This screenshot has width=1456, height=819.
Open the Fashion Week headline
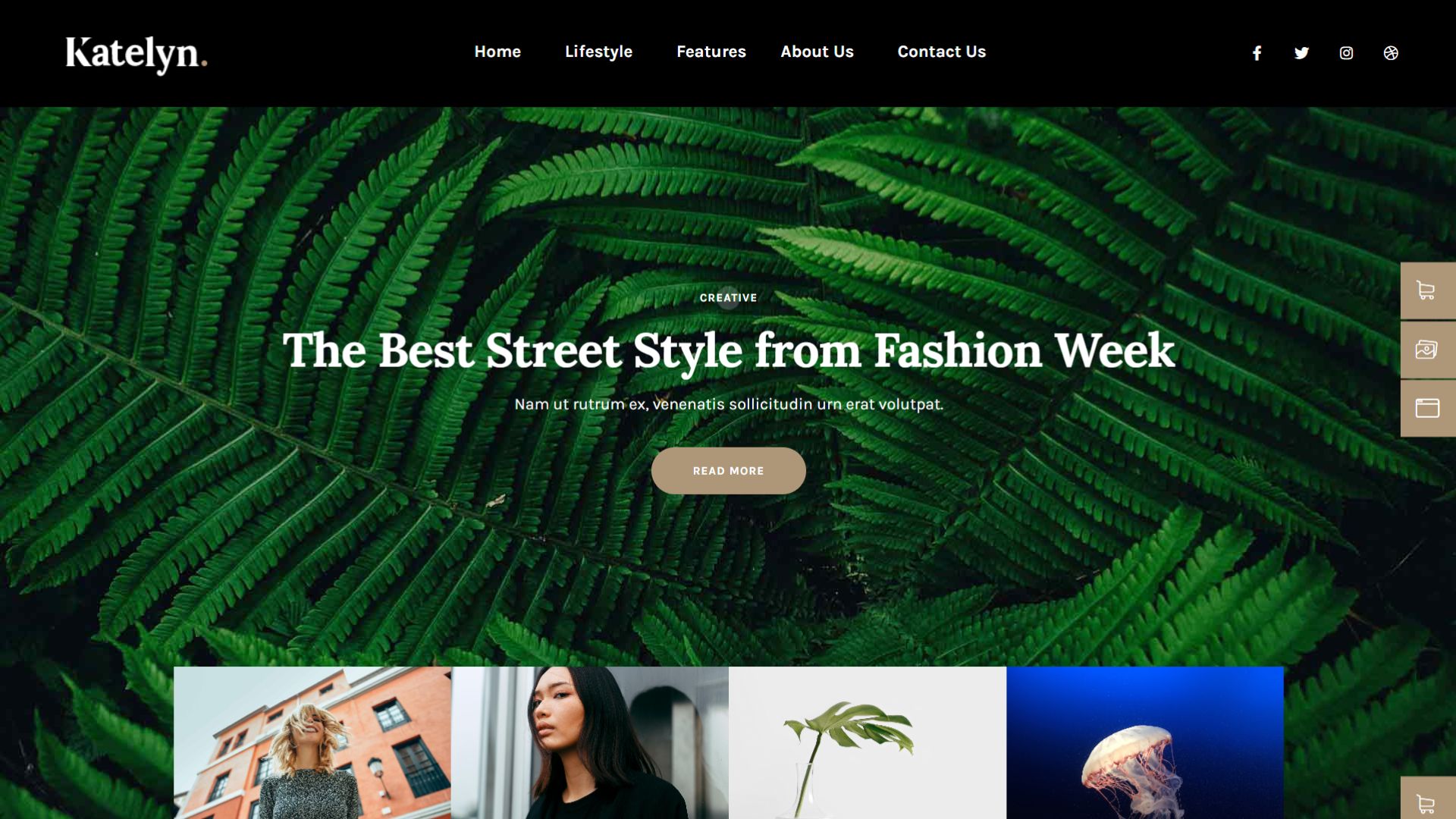(x=728, y=350)
